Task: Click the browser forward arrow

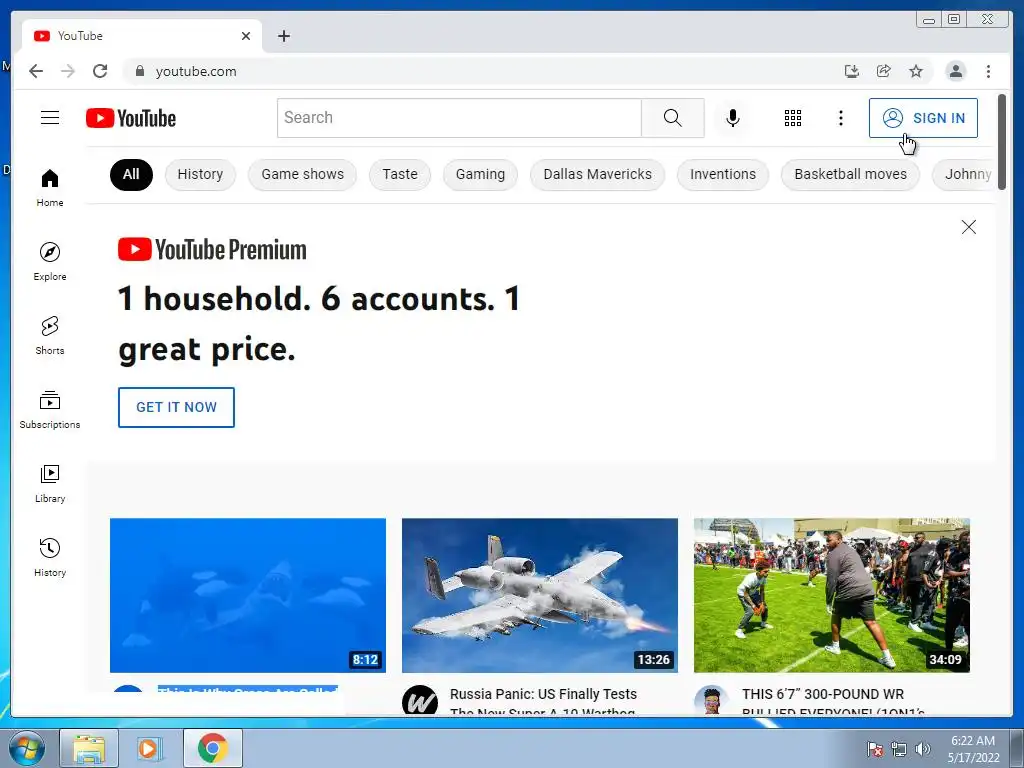Action: point(68,71)
